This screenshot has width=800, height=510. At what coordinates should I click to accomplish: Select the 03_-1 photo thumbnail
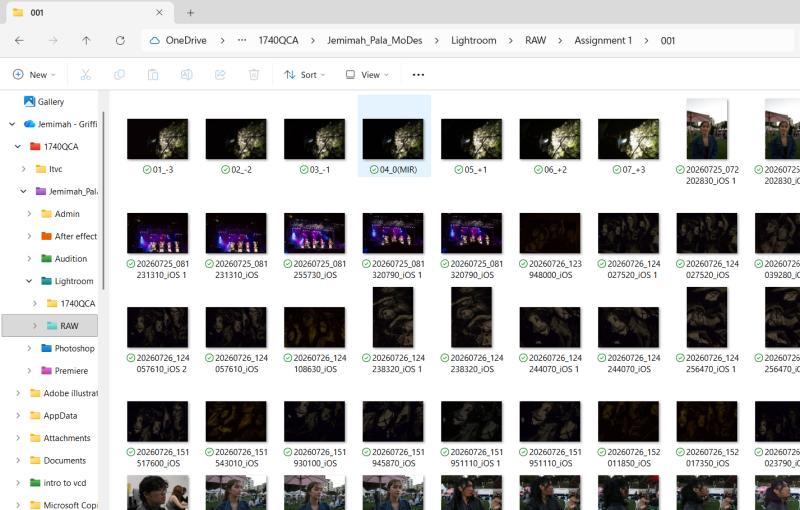pos(315,139)
